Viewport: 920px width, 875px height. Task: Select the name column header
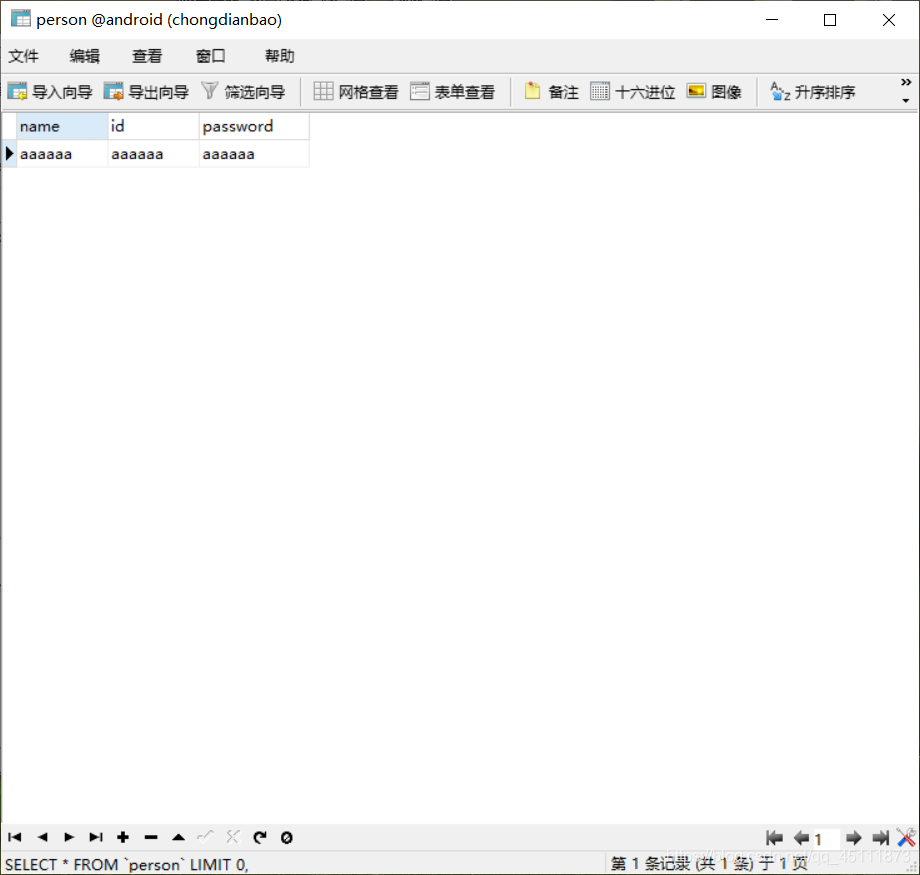coord(62,126)
